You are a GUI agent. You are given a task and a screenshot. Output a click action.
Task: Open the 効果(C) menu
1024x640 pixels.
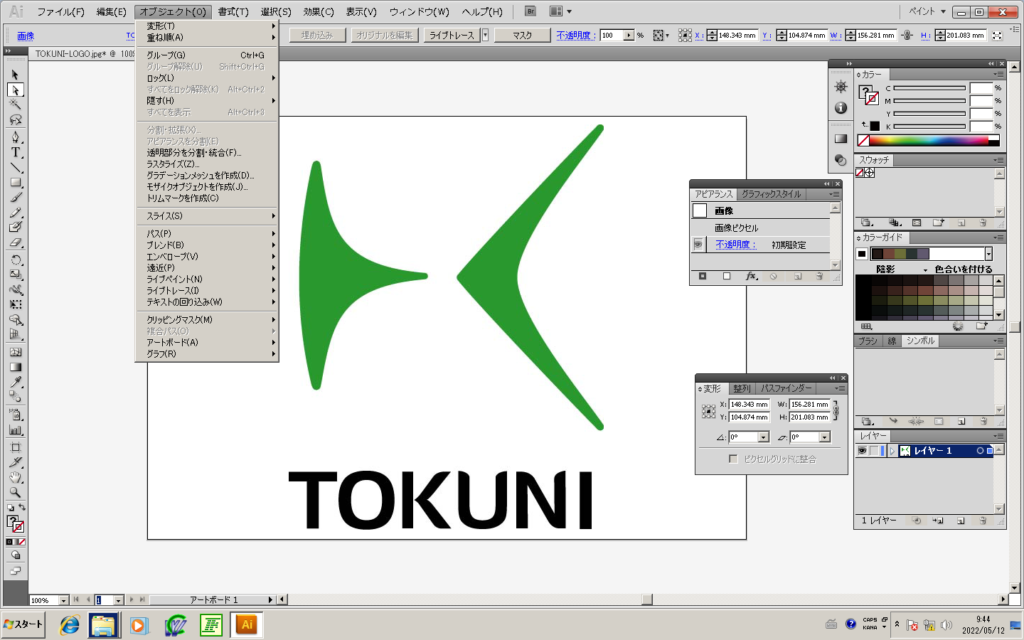318,12
